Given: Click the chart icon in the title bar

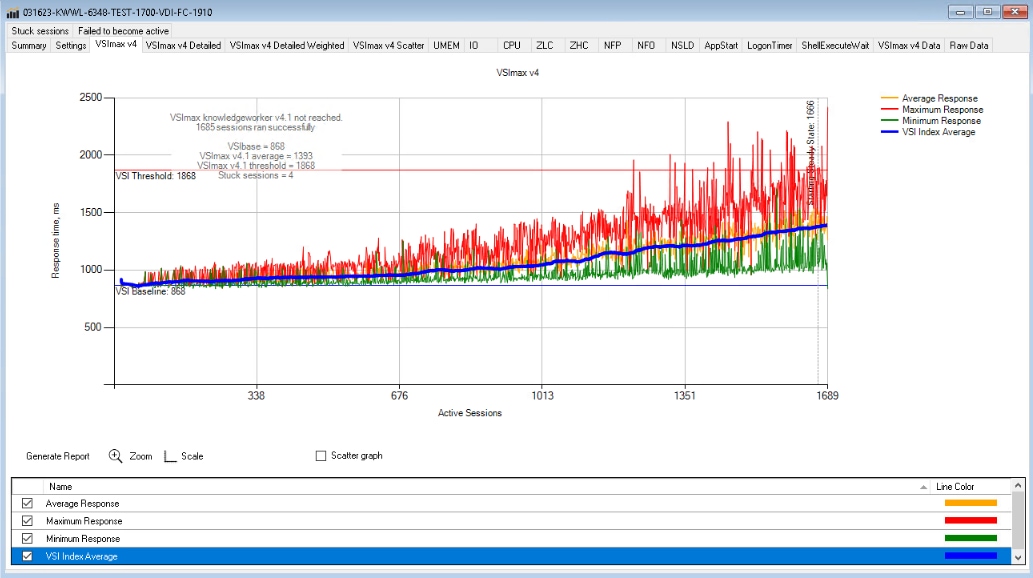Looking at the screenshot, I should [x=11, y=10].
